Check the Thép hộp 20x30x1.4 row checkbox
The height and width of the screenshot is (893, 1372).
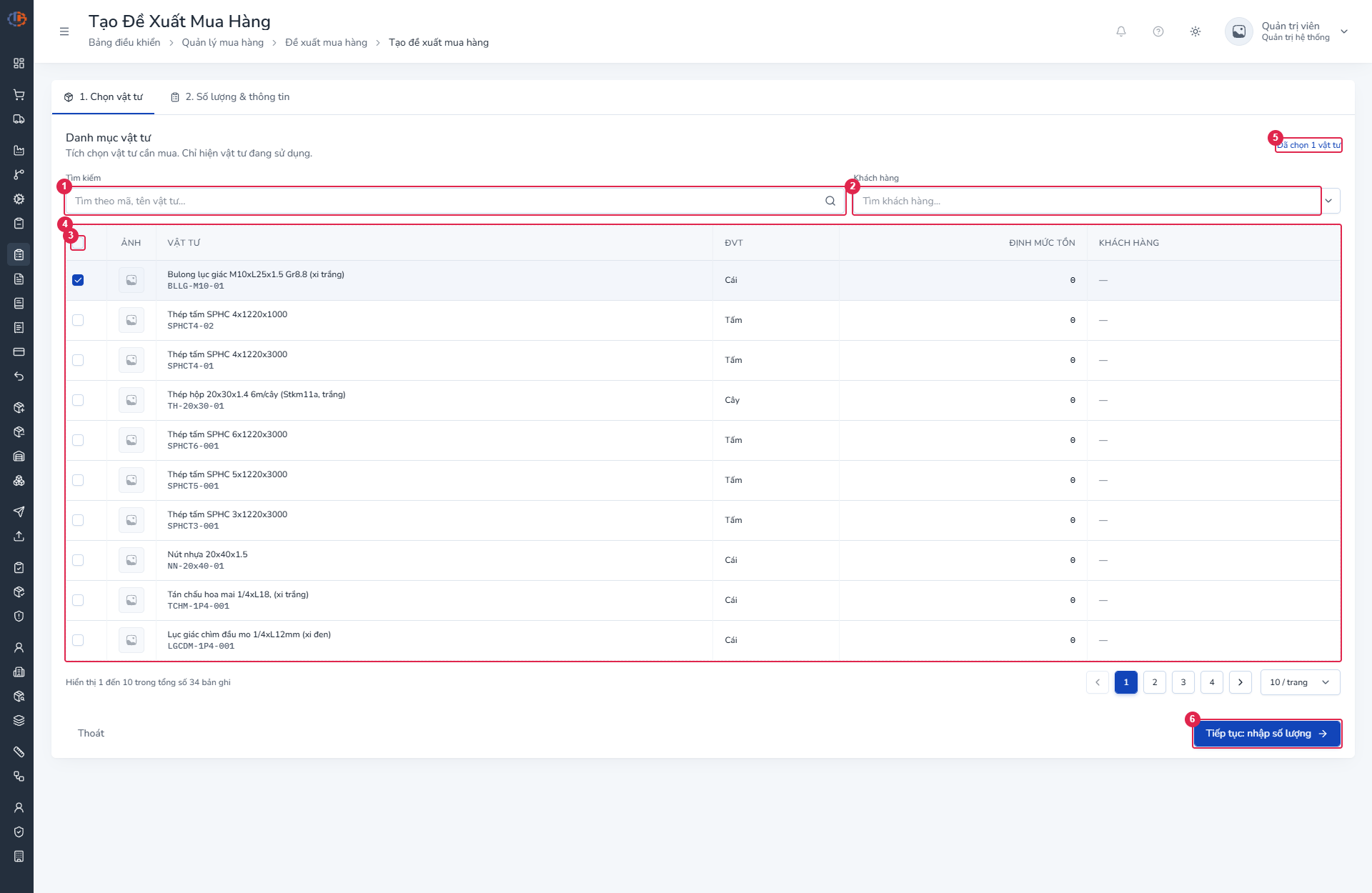pos(78,400)
